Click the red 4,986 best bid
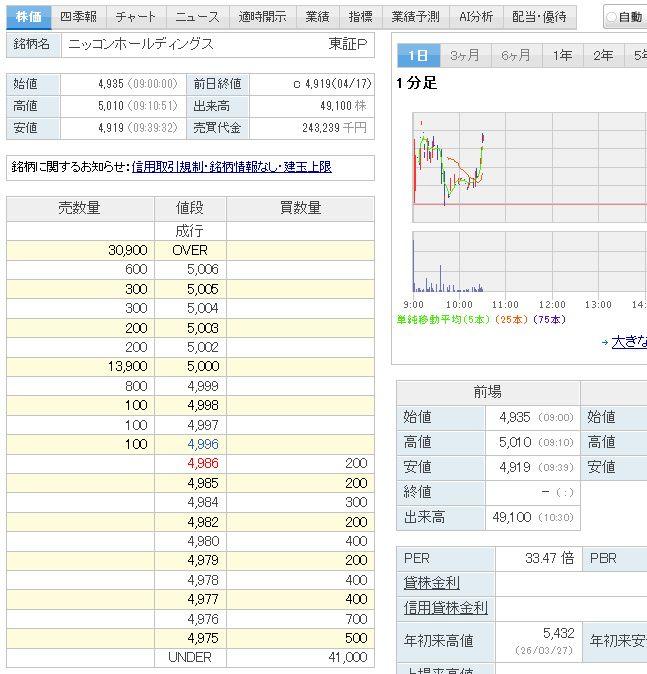 click(x=202, y=463)
